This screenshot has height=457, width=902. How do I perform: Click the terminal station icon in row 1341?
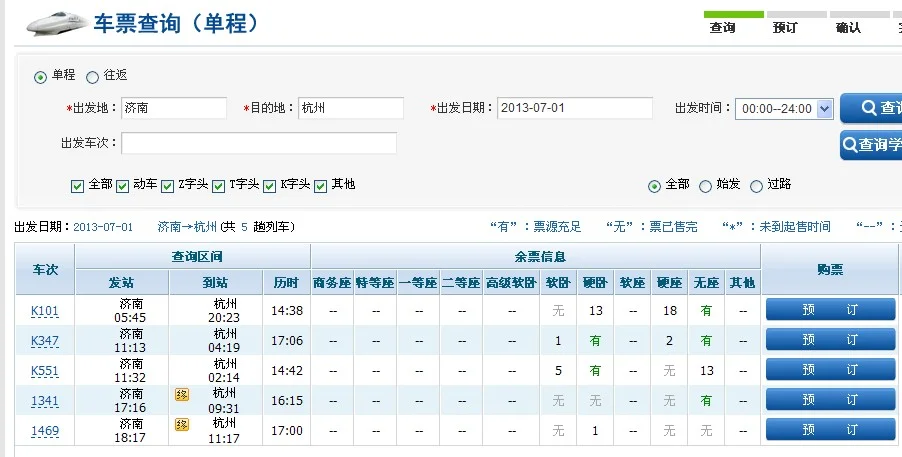182,395
